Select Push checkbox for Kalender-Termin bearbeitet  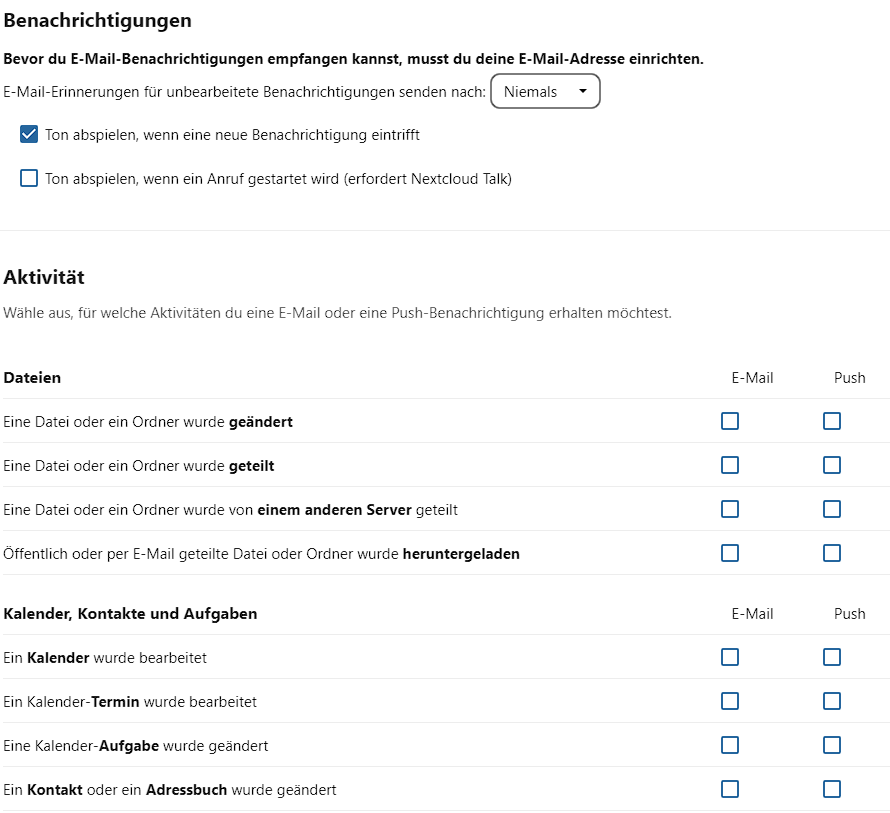click(x=832, y=702)
